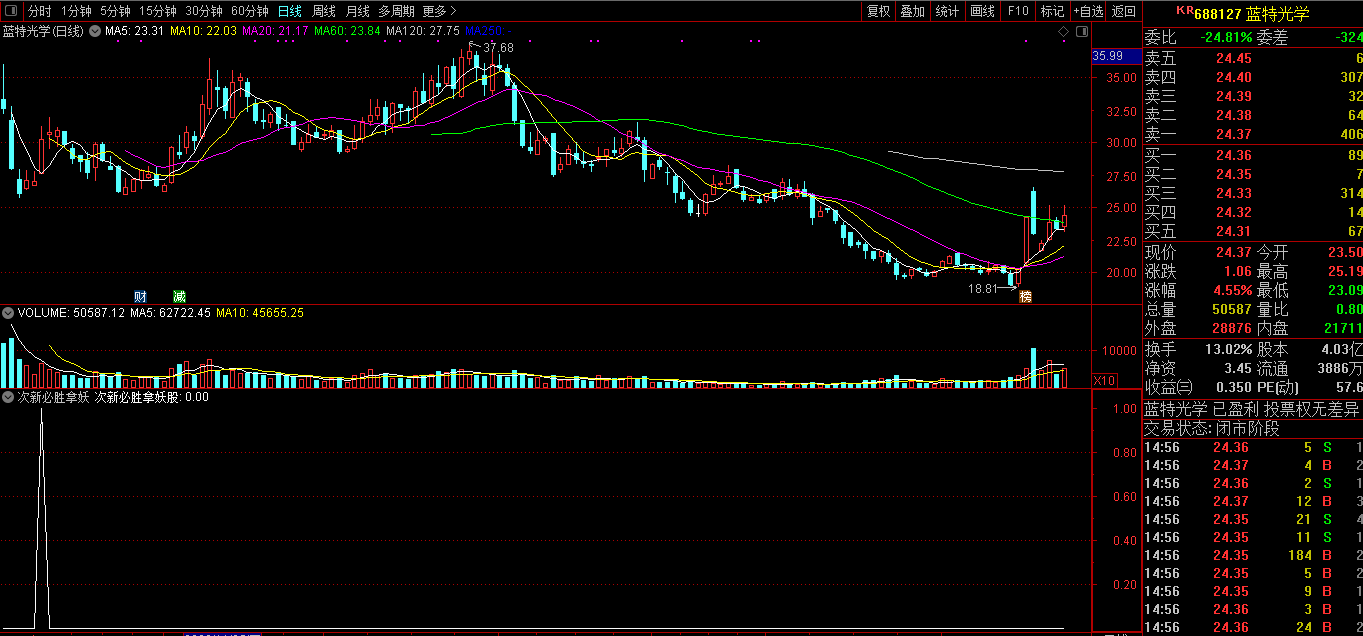Add stock with +自选 button
The image size is (1363, 636).
1088,11
